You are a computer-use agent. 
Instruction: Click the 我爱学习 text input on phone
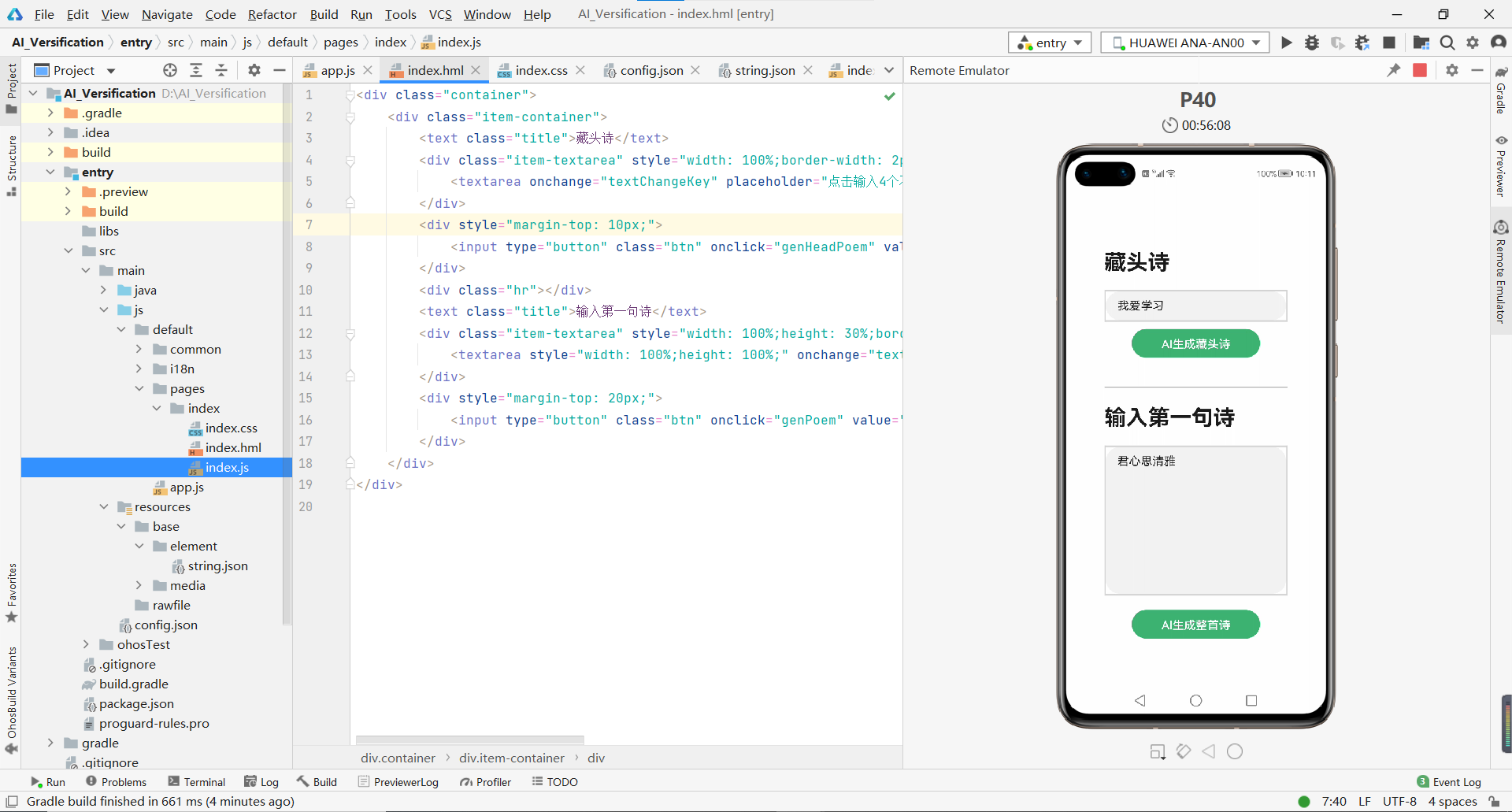tap(1195, 306)
